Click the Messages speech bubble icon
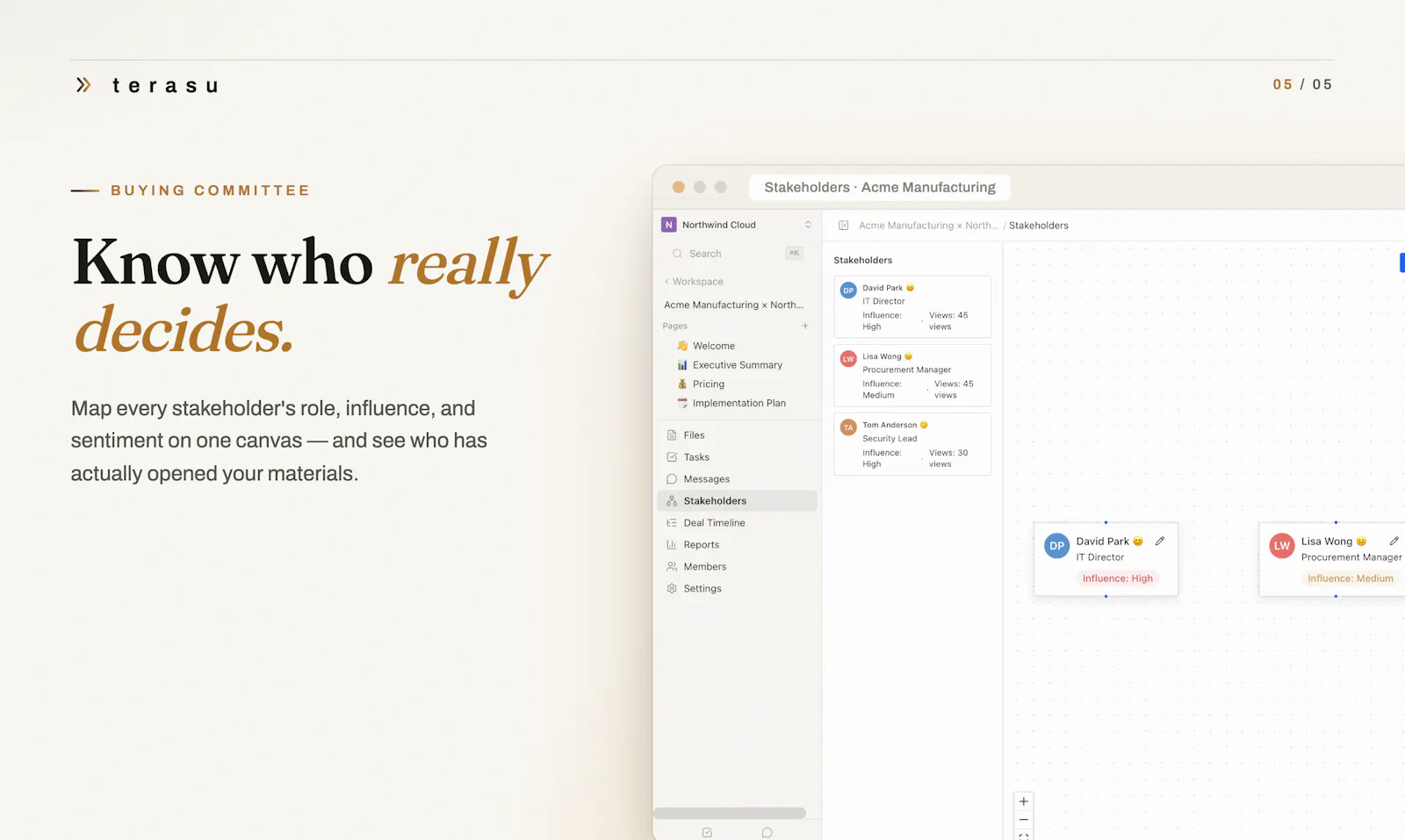Viewport: 1405px width, 840px height. point(672,479)
